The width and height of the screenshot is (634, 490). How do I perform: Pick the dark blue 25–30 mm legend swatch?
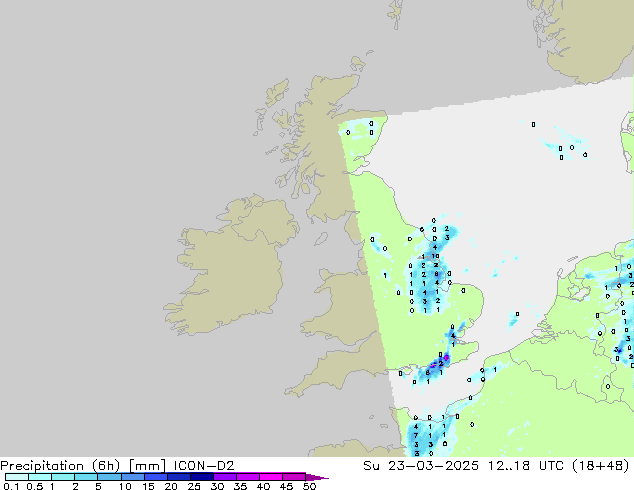202,477
